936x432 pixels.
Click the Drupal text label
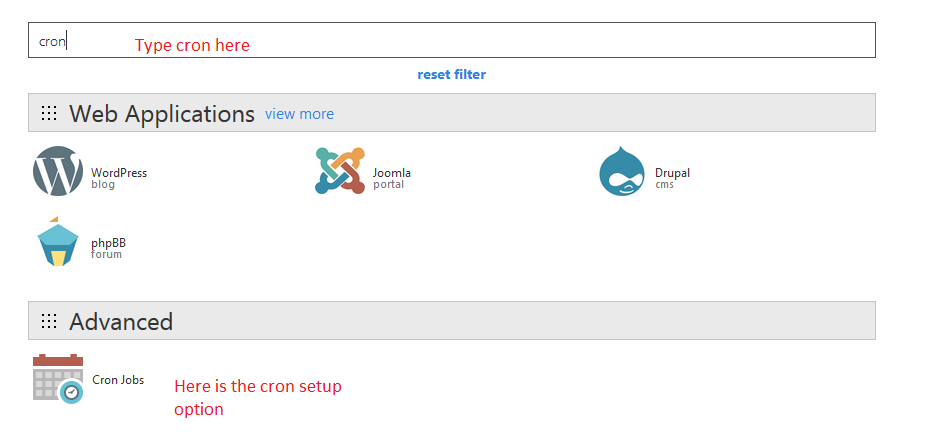673,173
